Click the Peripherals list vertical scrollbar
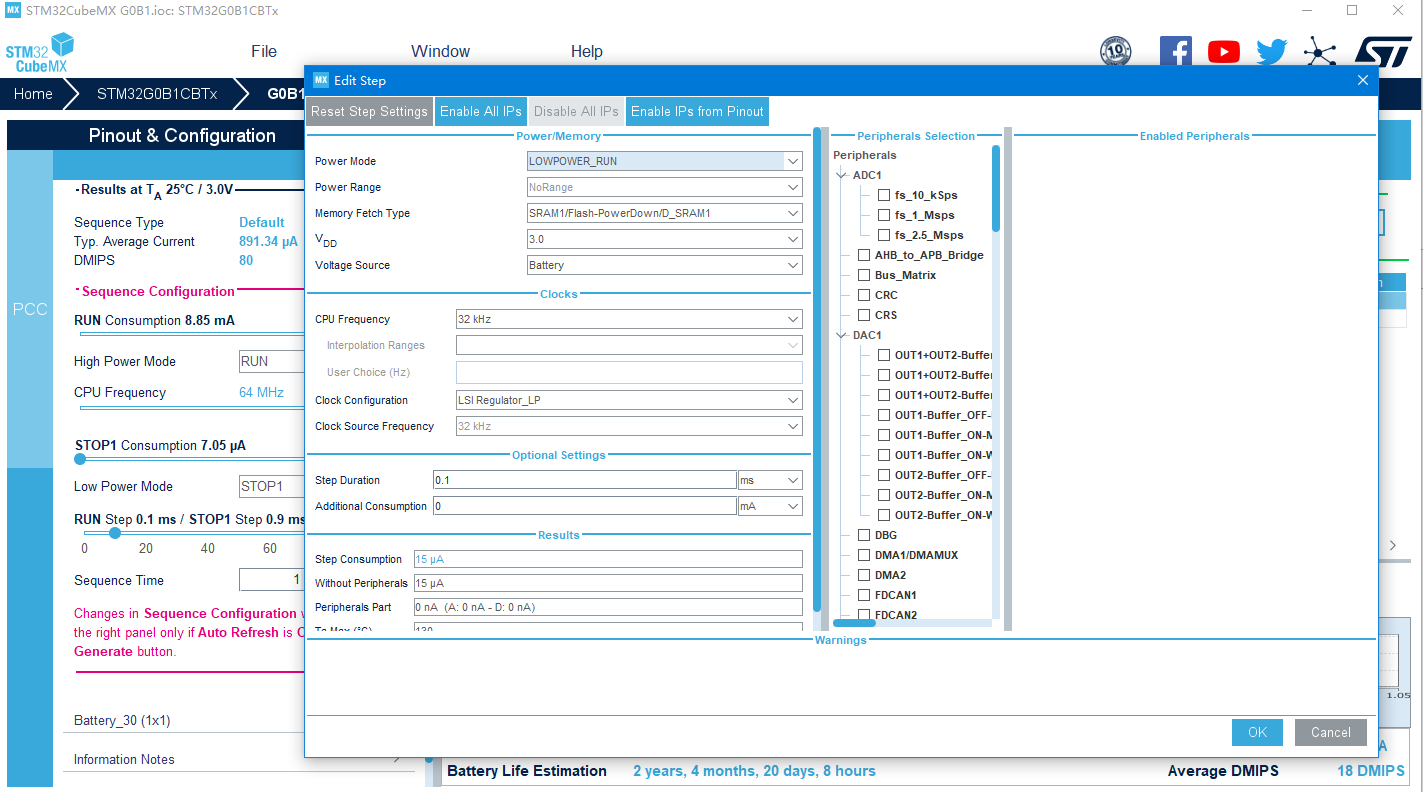Image resolution: width=1423 pixels, height=792 pixels. (x=996, y=188)
